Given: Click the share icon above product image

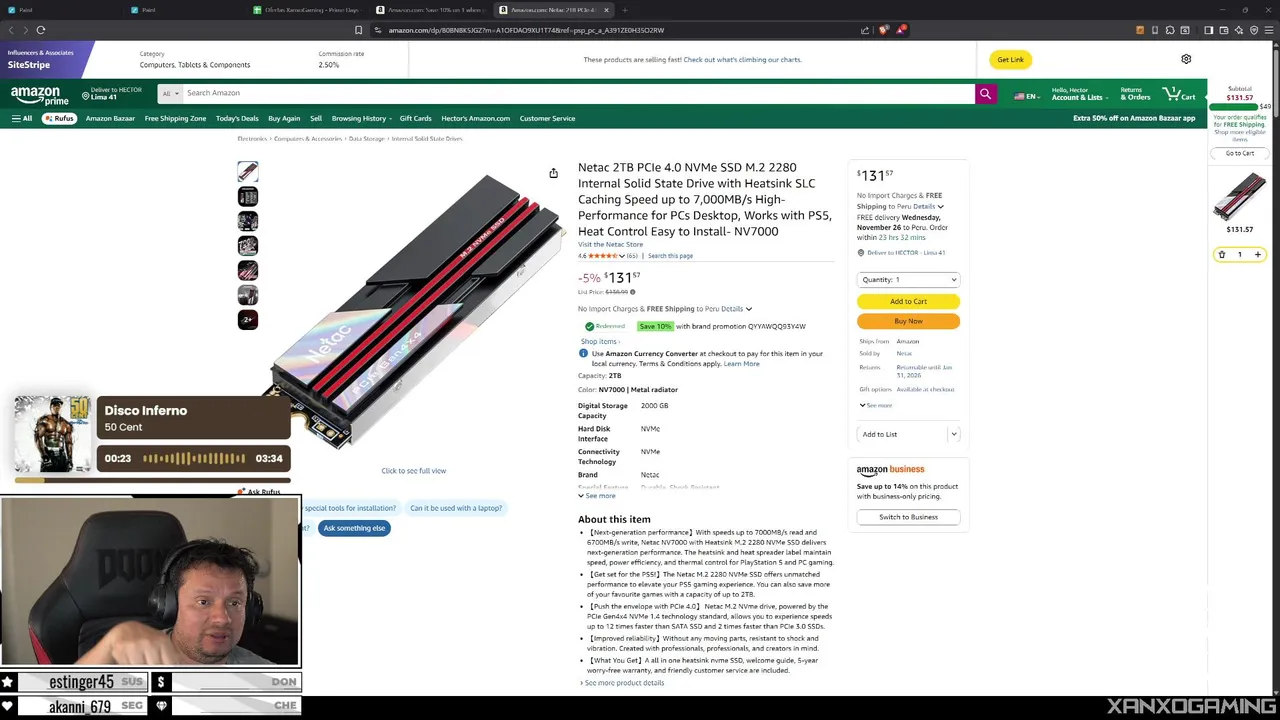Looking at the screenshot, I should pyautogui.click(x=553, y=173).
